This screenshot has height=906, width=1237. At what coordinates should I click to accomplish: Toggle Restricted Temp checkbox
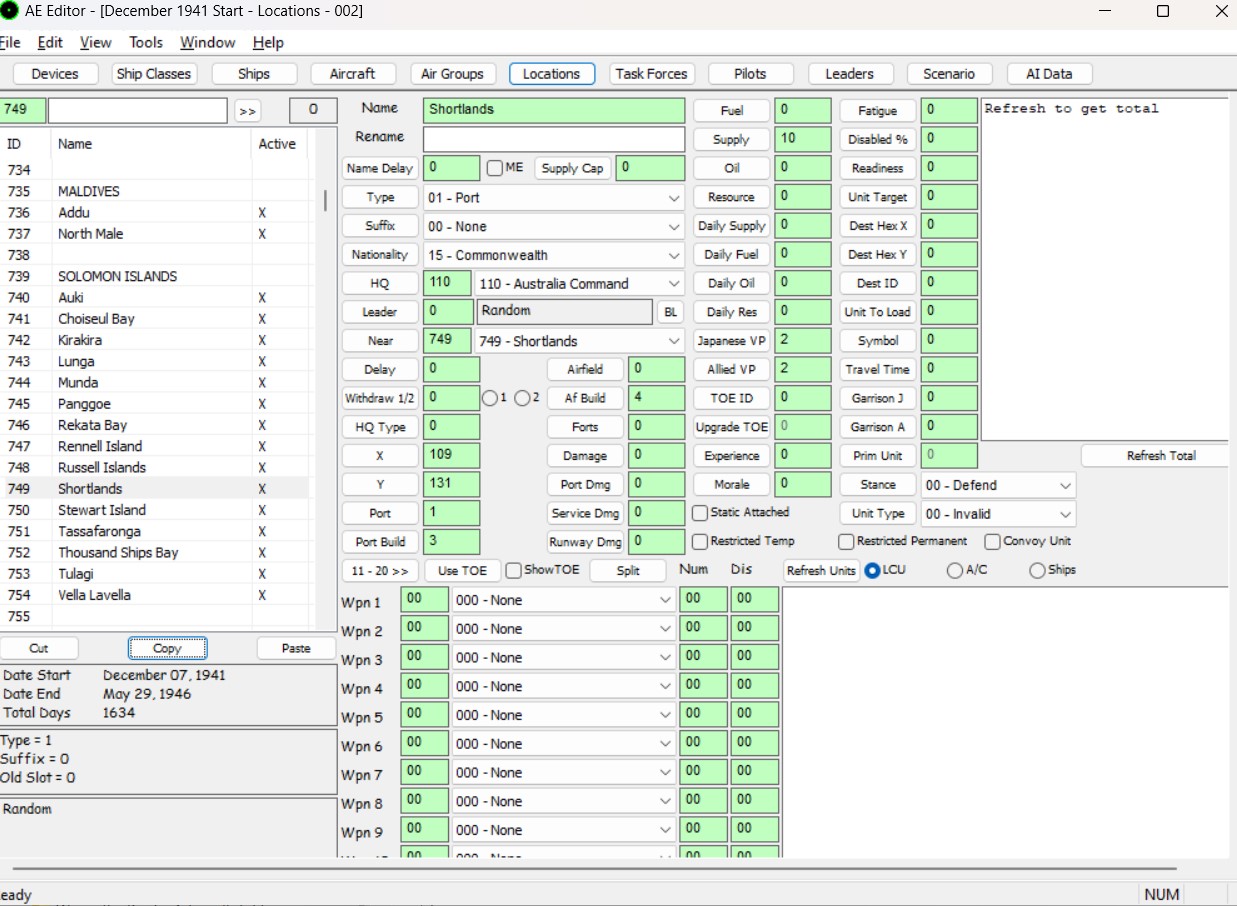point(701,542)
